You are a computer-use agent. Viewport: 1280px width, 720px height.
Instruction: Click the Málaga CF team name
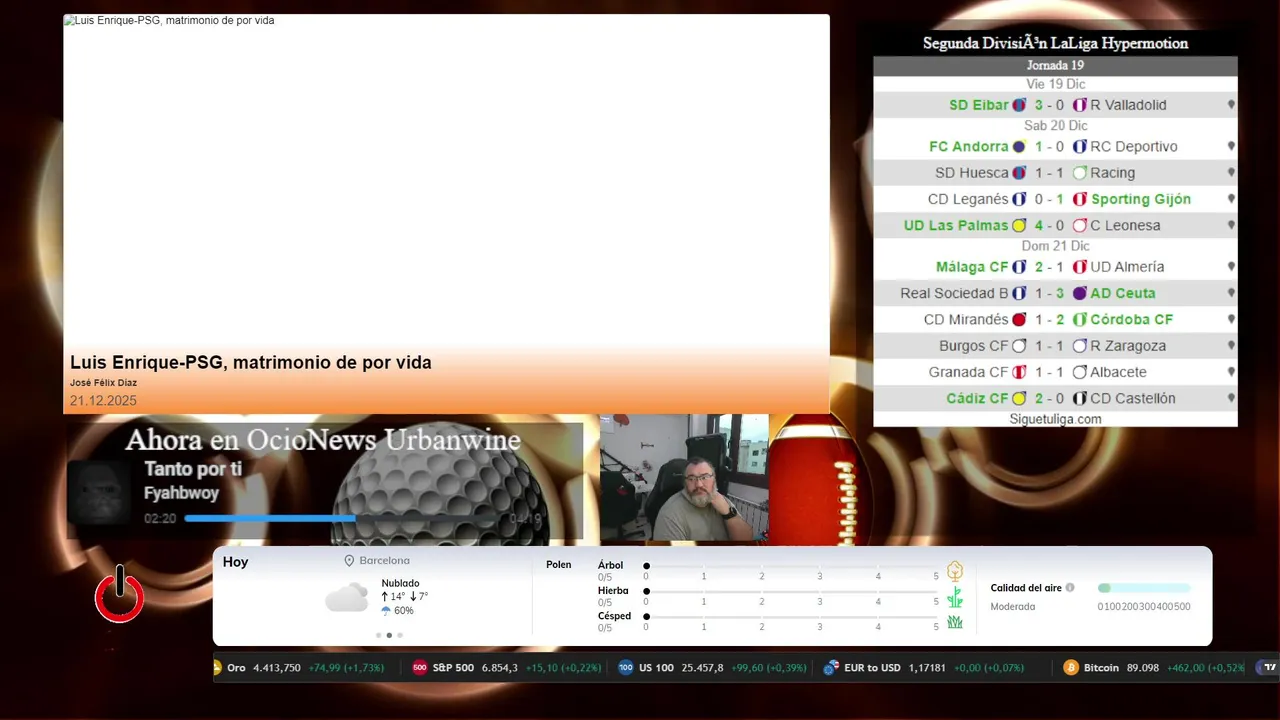(x=972, y=267)
